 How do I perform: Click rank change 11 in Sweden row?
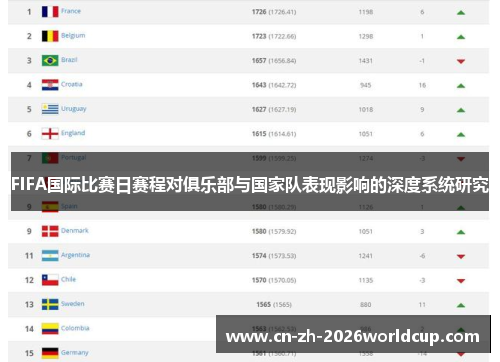point(422,305)
